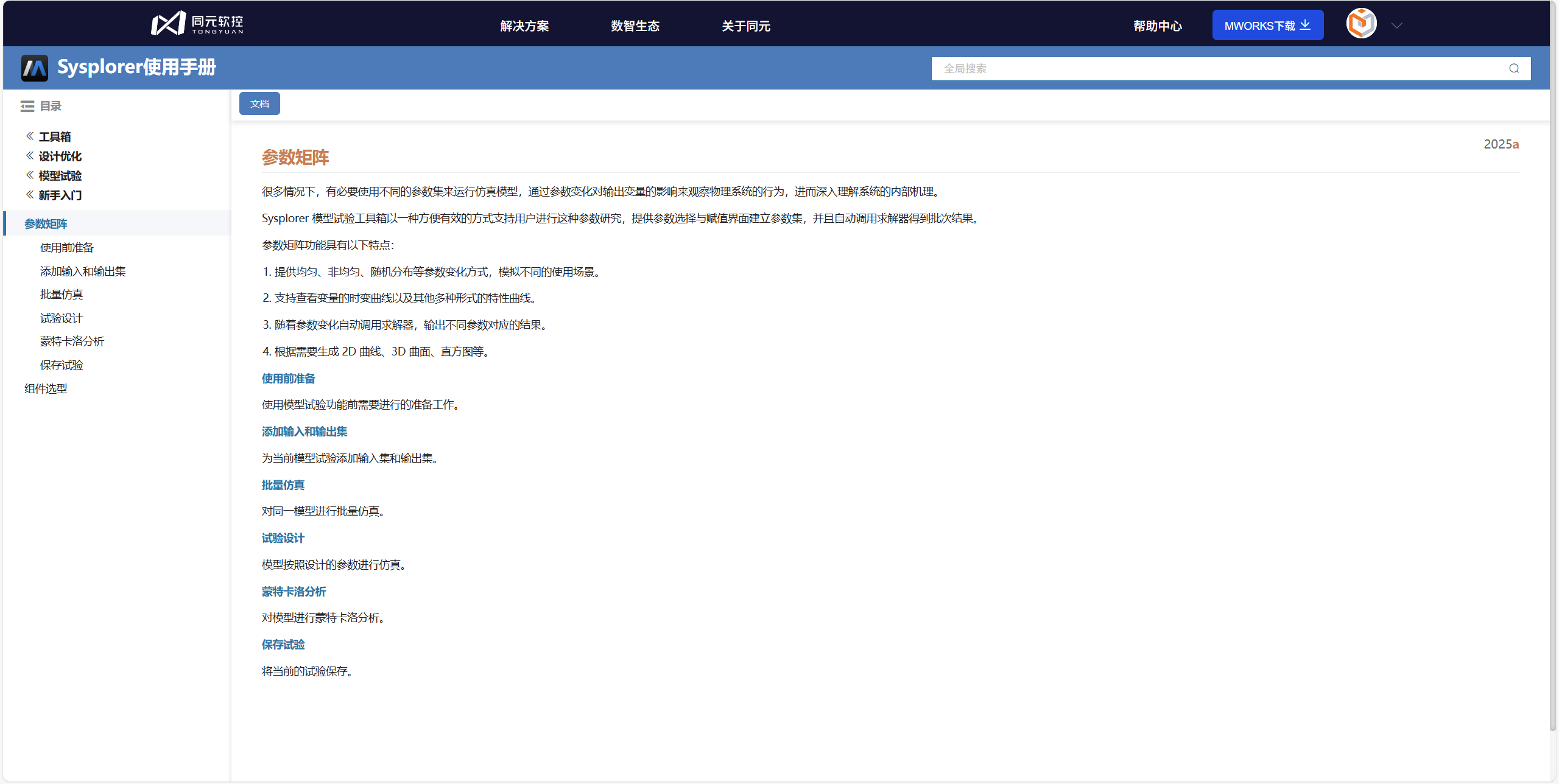Open the 帮助中心 menu

point(1158,26)
